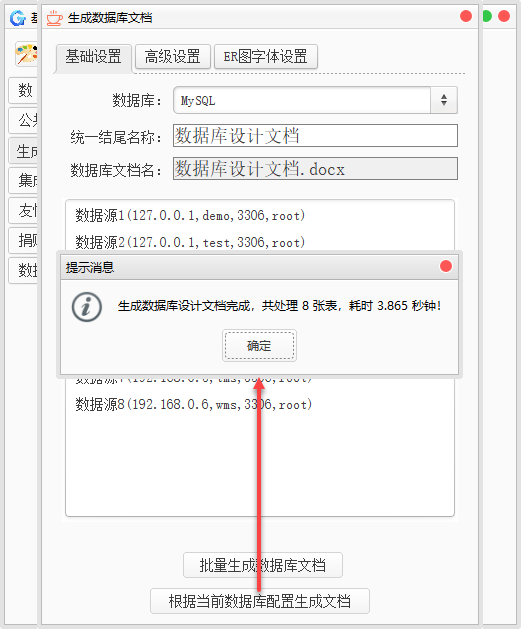Open the MySQL database dropdown arrow

444,100
